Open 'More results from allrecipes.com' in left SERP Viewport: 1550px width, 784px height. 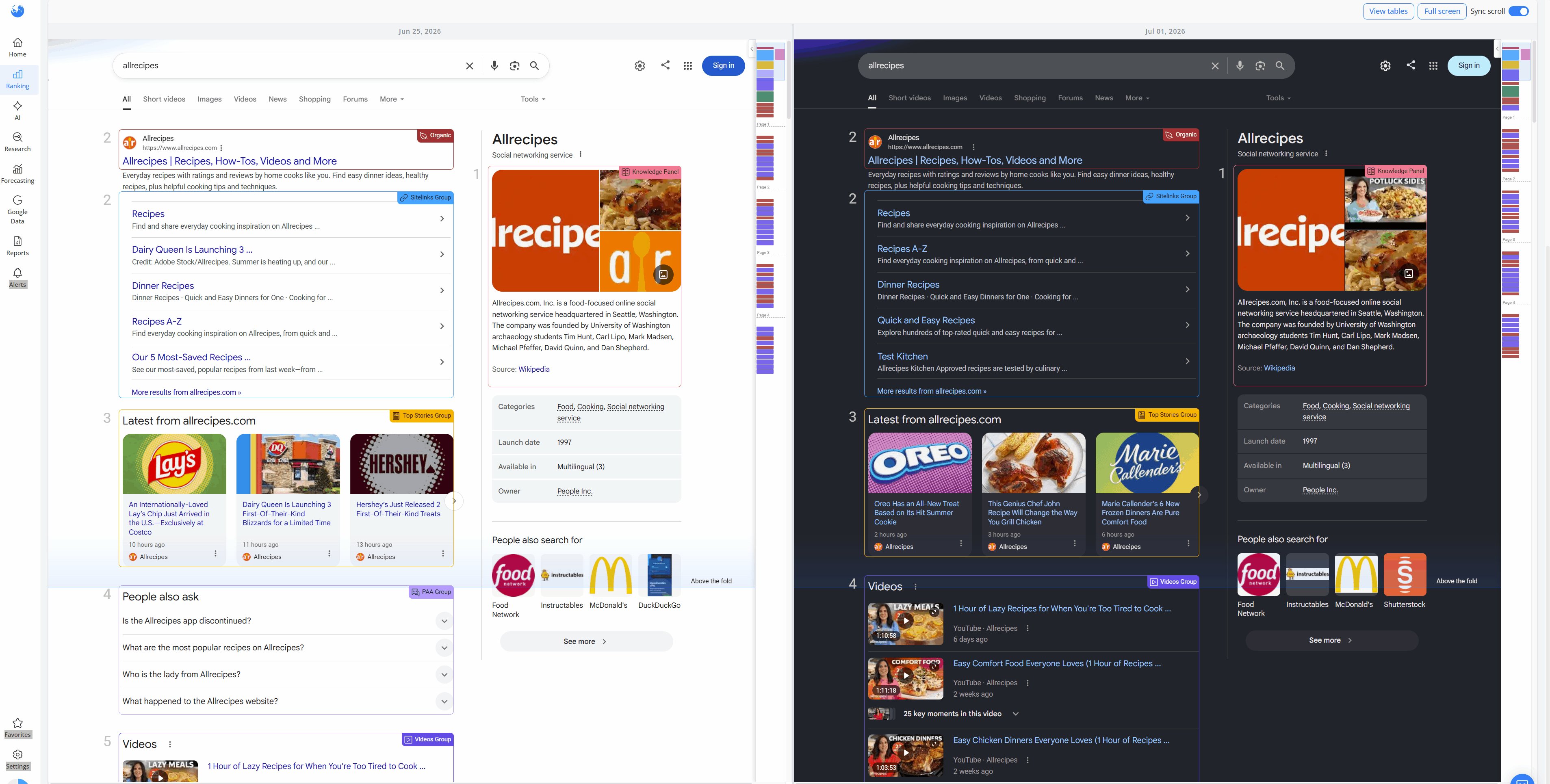pyautogui.click(x=186, y=392)
